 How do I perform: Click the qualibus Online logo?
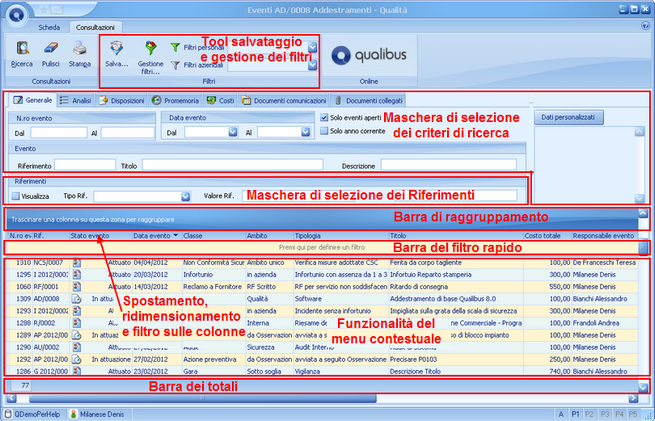click(x=368, y=55)
